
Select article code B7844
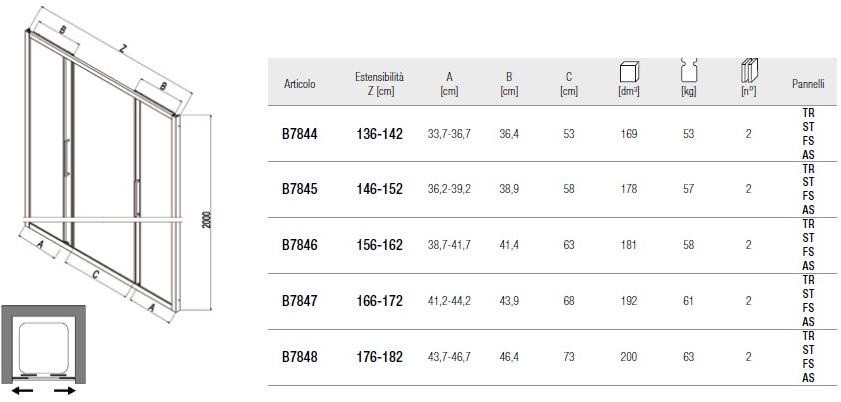(299, 134)
